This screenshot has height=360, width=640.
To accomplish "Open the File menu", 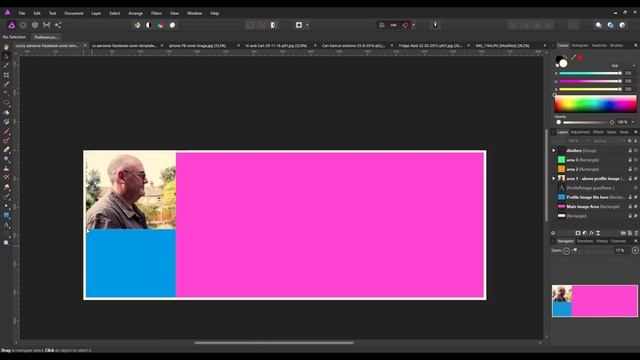I will pyautogui.click(x=22, y=13).
